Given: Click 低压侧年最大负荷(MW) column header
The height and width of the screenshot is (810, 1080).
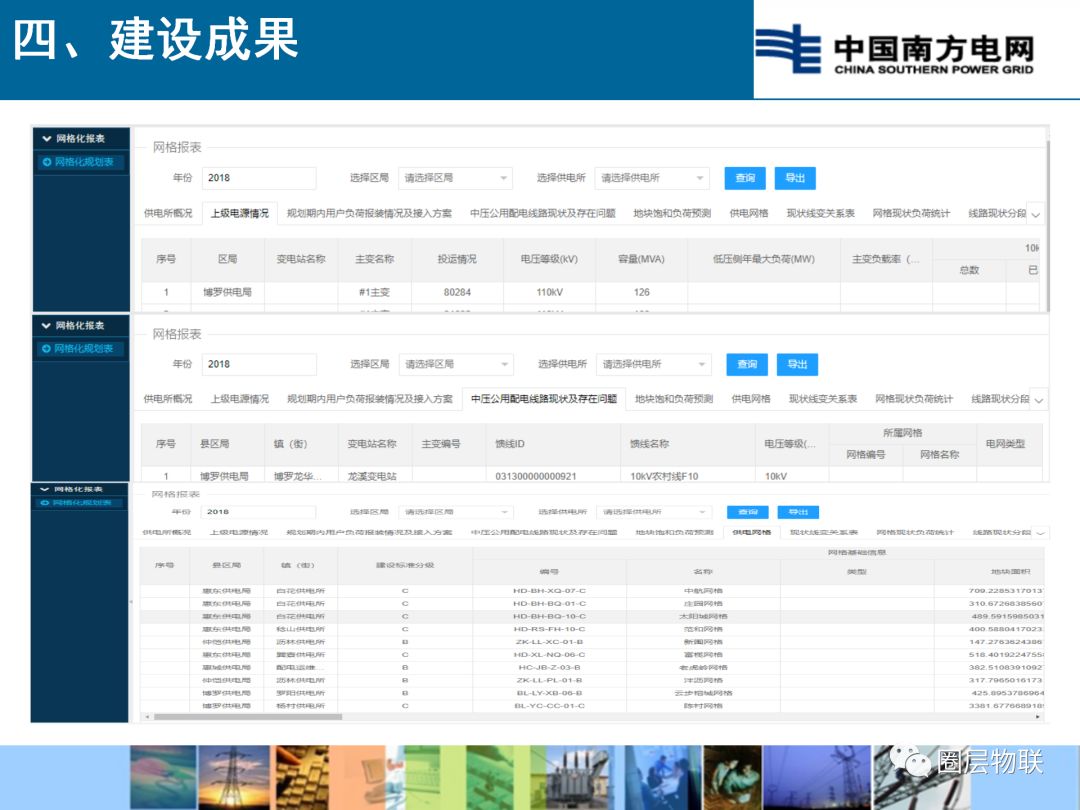Looking at the screenshot, I should pyautogui.click(x=764, y=259).
